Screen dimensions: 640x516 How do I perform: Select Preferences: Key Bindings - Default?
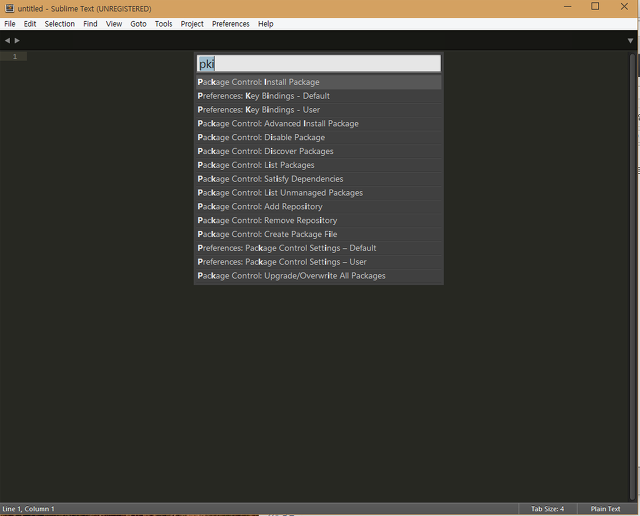pyautogui.click(x=319, y=96)
